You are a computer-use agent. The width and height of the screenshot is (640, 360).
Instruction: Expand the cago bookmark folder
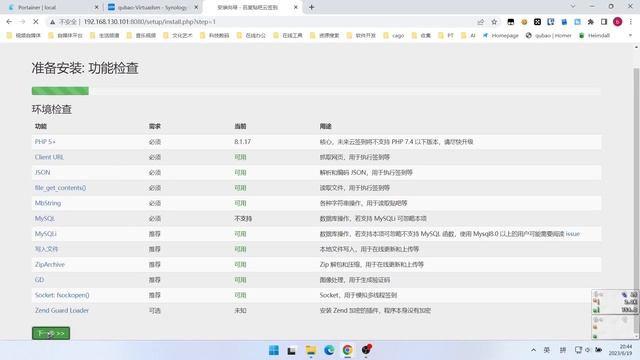click(393, 36)
